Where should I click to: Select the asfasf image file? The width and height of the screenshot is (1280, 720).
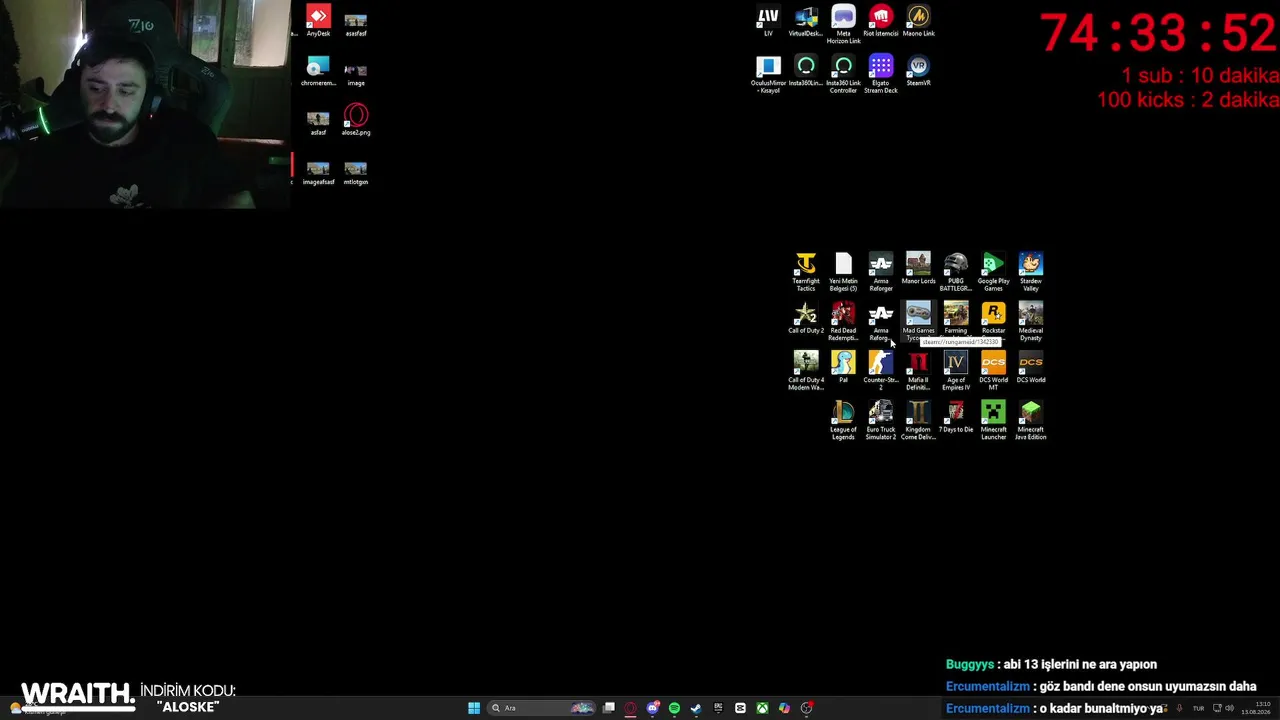[318, 122]
